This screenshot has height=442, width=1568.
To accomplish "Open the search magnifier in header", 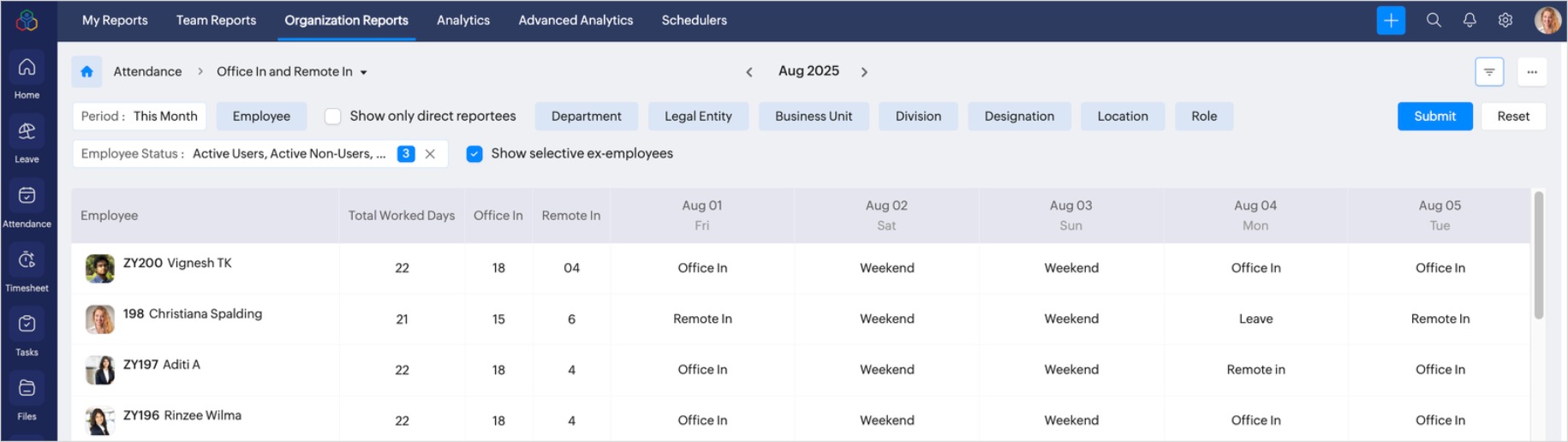I will [x=1434, y=21].
